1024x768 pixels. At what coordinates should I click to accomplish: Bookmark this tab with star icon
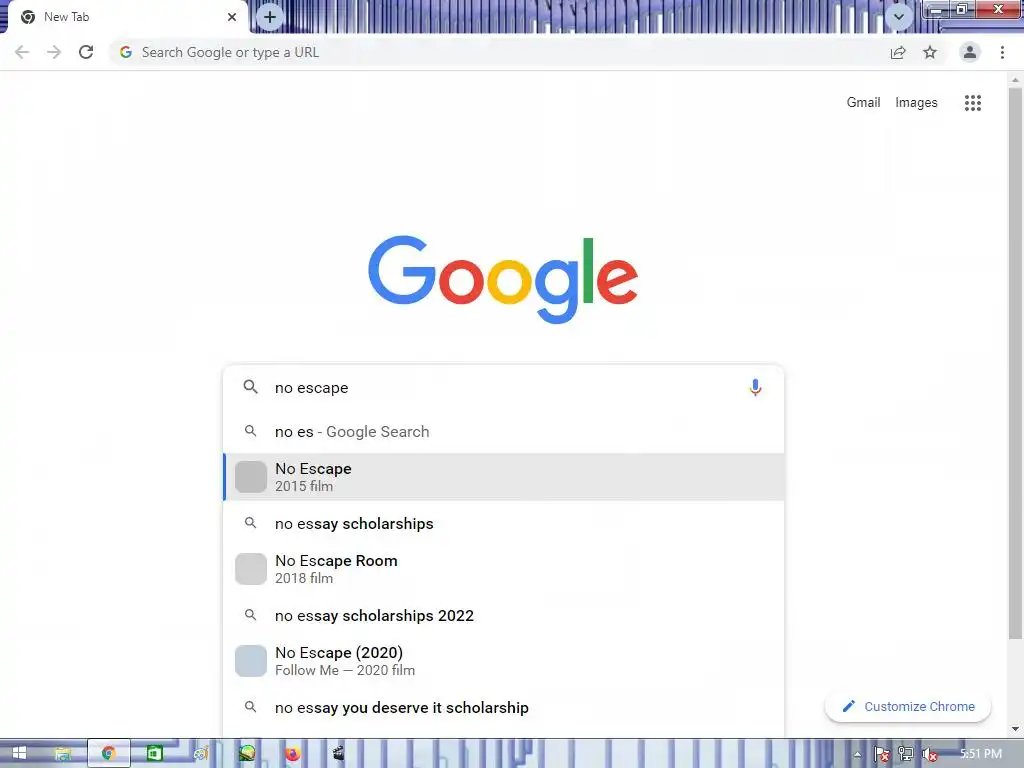(x=930, y=52)
